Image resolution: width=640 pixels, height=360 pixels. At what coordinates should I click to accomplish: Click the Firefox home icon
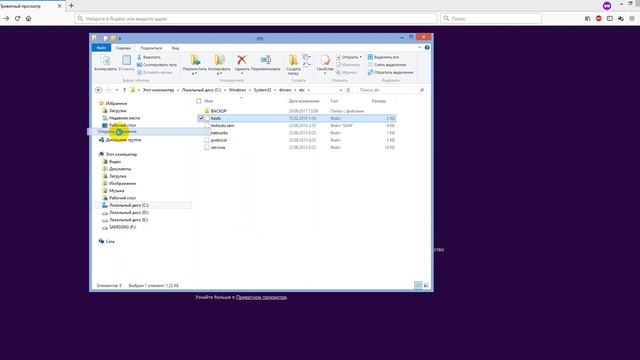pos(29,18)
